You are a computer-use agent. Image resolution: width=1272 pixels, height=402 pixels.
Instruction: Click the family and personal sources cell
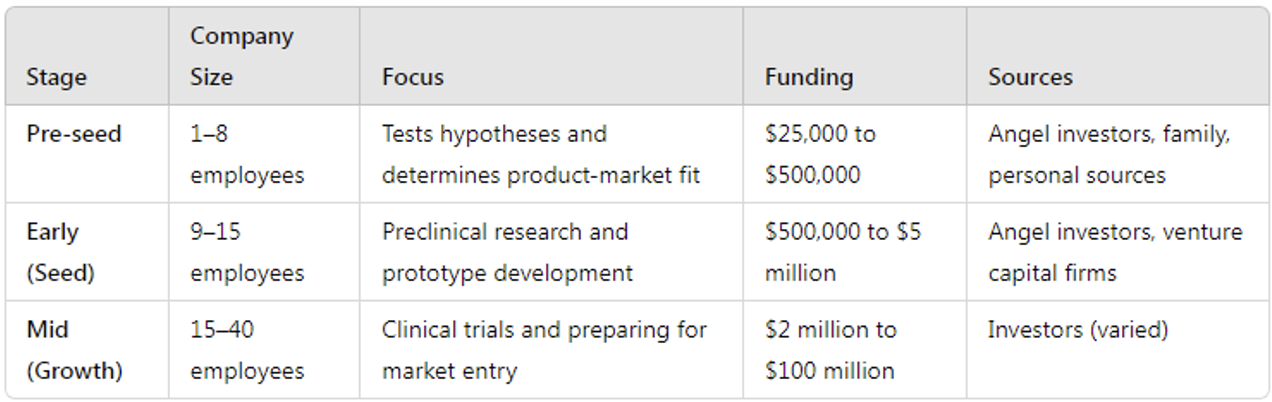point(1109,154)
